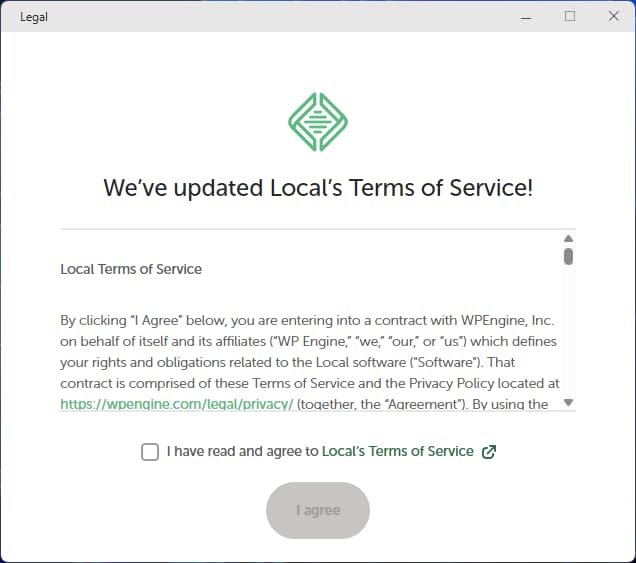Click the scrollbar track below the thumb
The image size is (636, 563).
tap(568, 330)
